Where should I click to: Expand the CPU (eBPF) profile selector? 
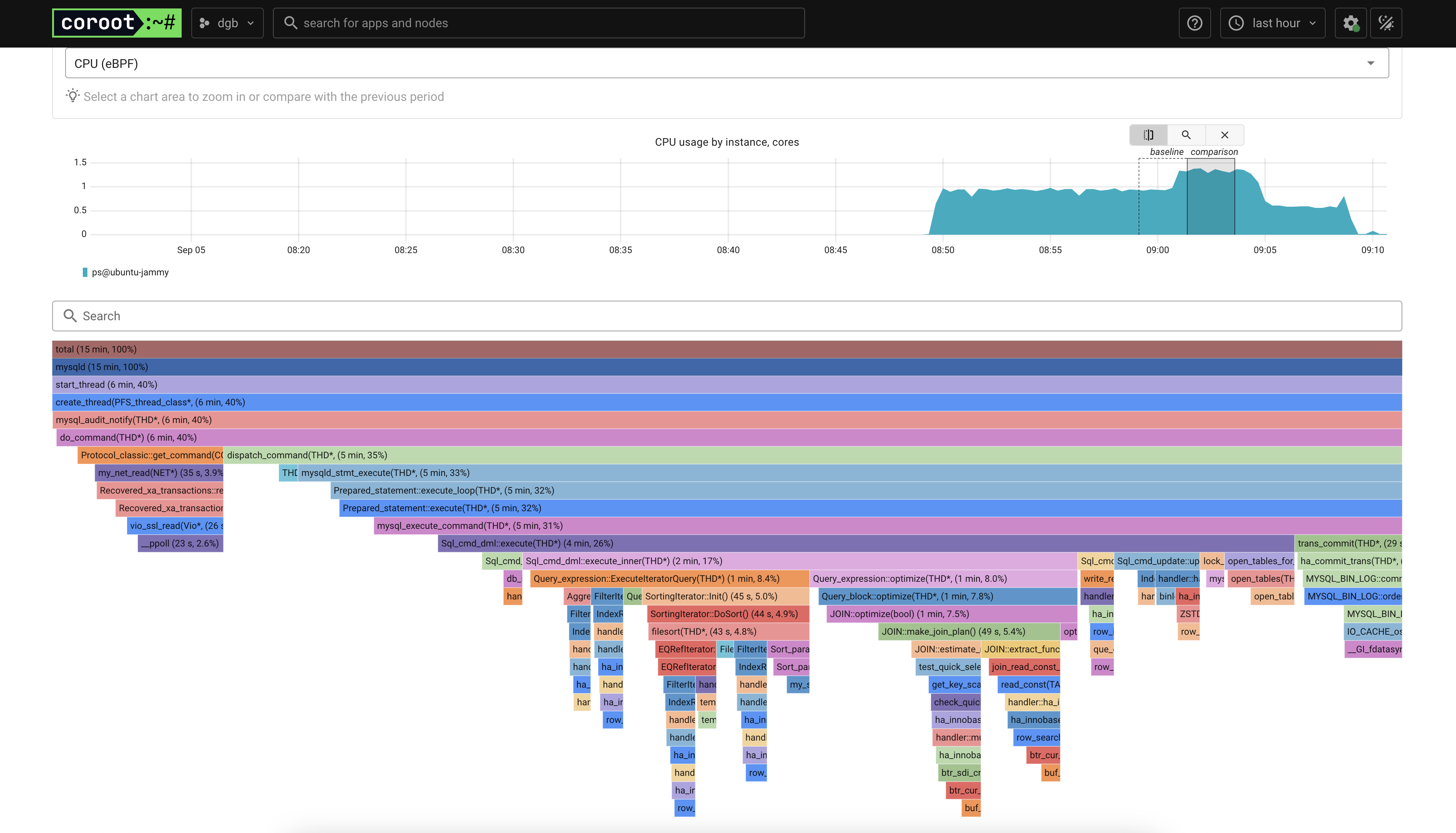pos(727,63)
